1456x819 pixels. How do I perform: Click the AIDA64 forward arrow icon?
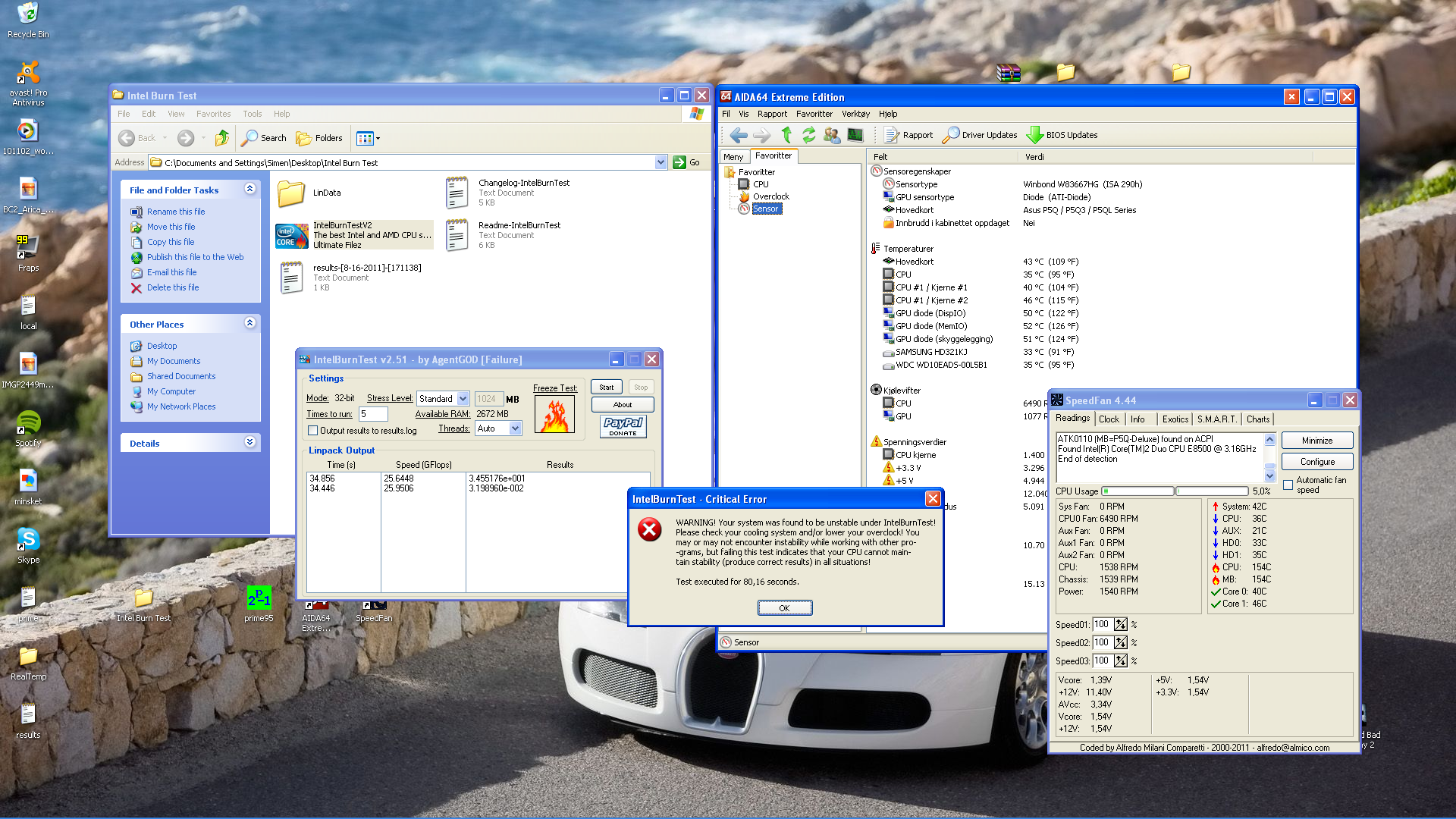(761, 135)
